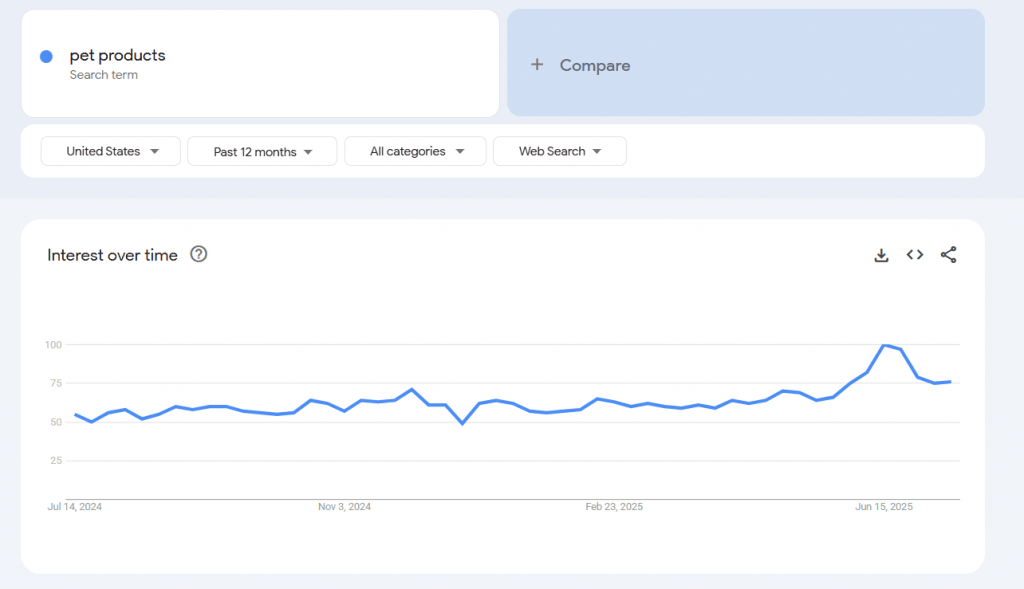Image resolution: width=1024 pixels, height=589 pixels.
Task: Edit the pet products search term
Action: 118,56
